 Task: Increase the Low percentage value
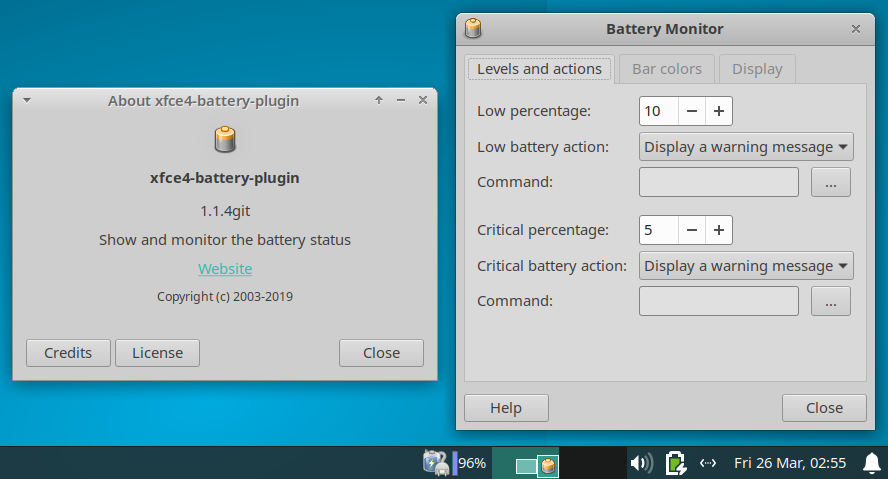(719, 111)
